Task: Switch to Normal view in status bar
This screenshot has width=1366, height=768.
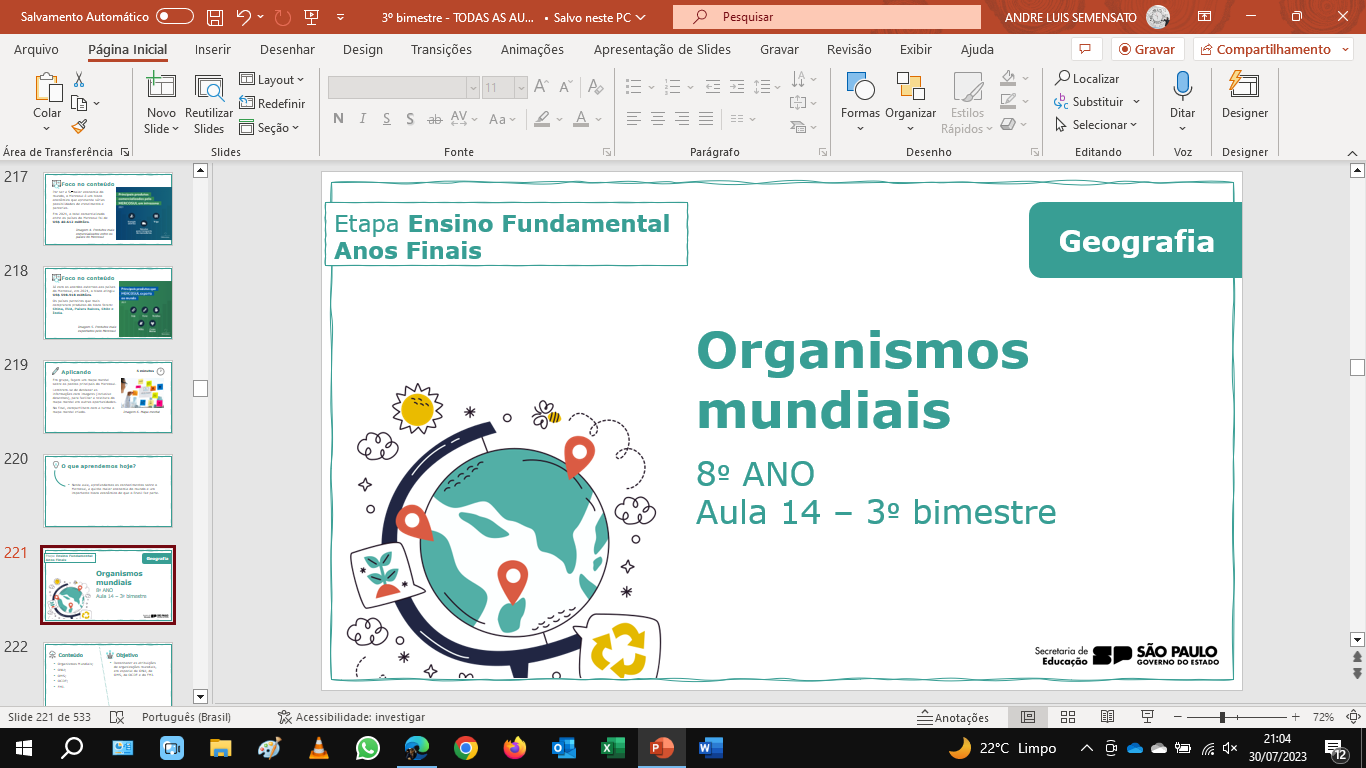Action: [1027, 717]
